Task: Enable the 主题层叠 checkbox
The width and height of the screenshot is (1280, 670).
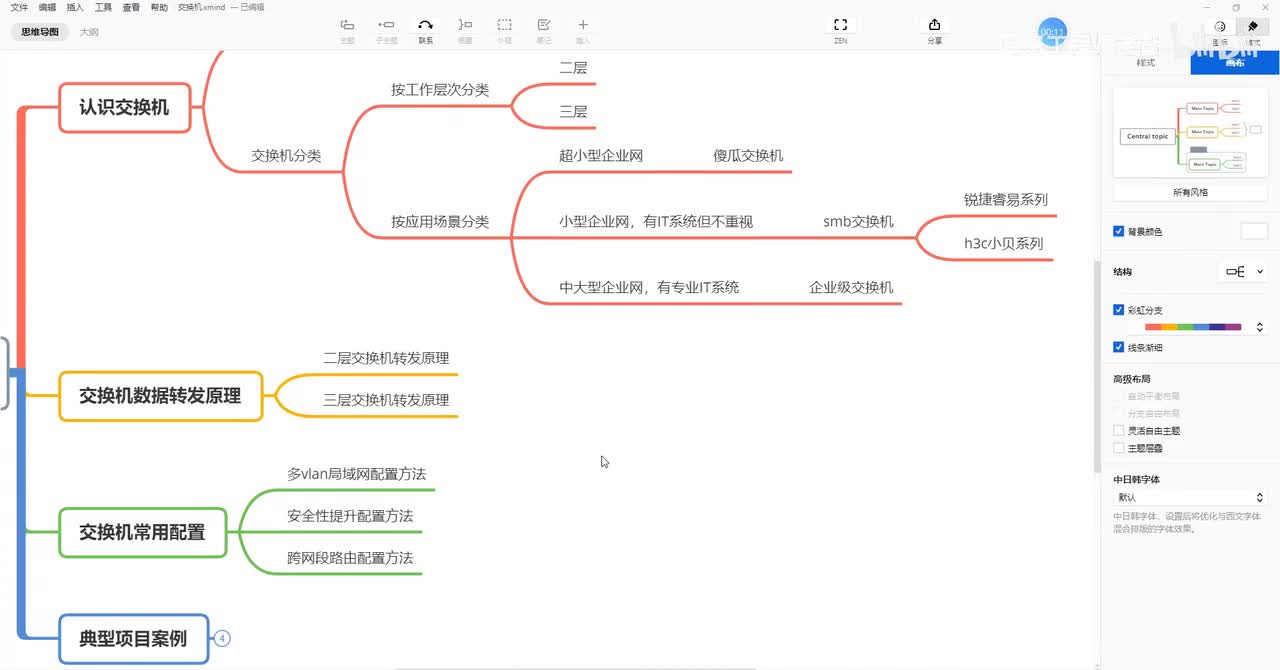Action: pos(1118,448)
